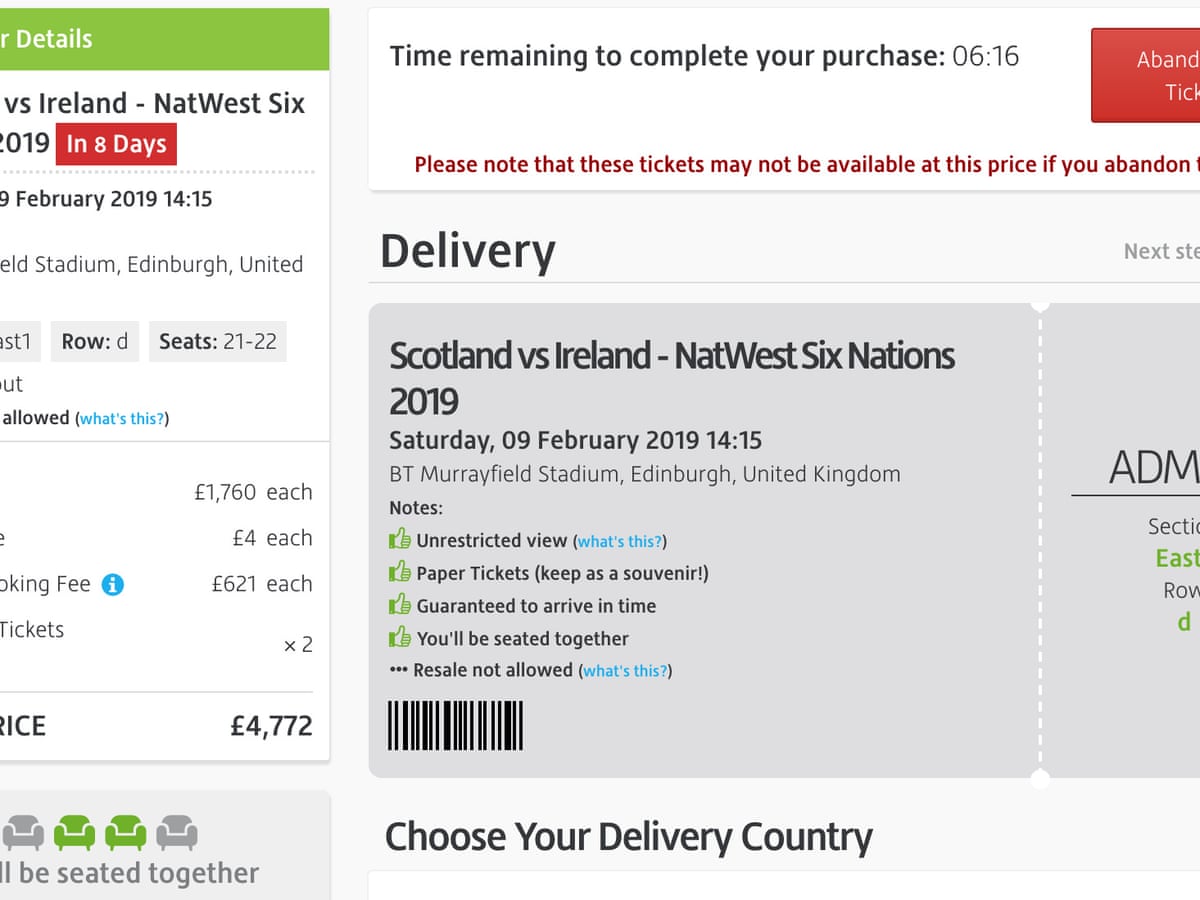Click the Seats: 21-22 tag
This screenshot has height=900, width=1200.
pos(218,341)
